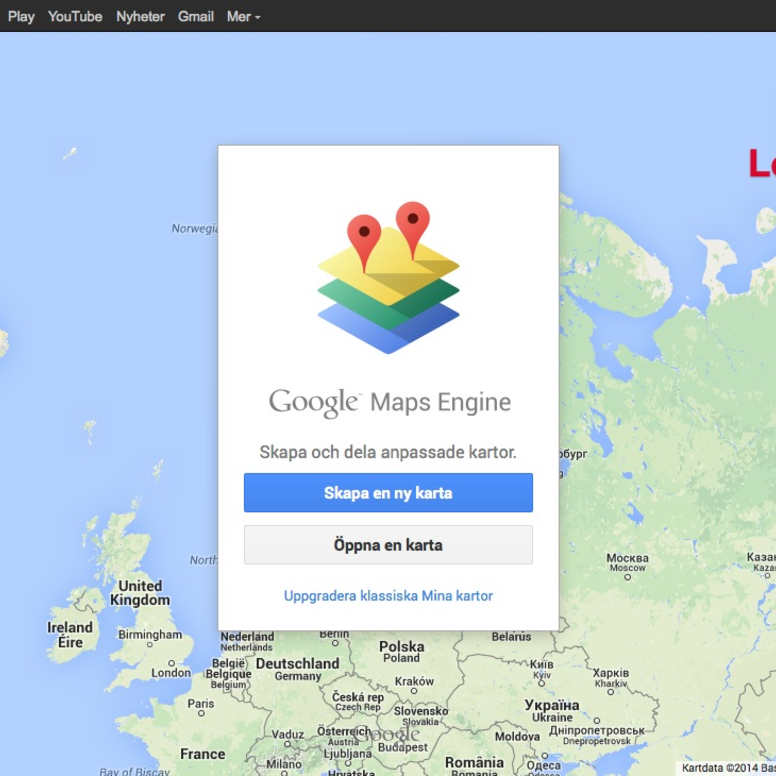776x776 pixels.
Task: Click the Google Maps Engine title text
Action: [x=389, y=402]
